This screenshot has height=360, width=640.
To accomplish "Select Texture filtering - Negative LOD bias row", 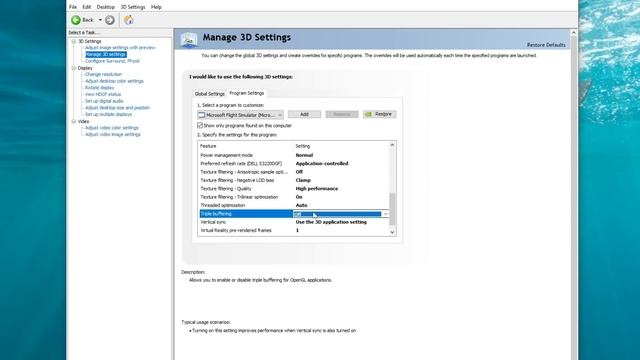I will pos(294,180).
